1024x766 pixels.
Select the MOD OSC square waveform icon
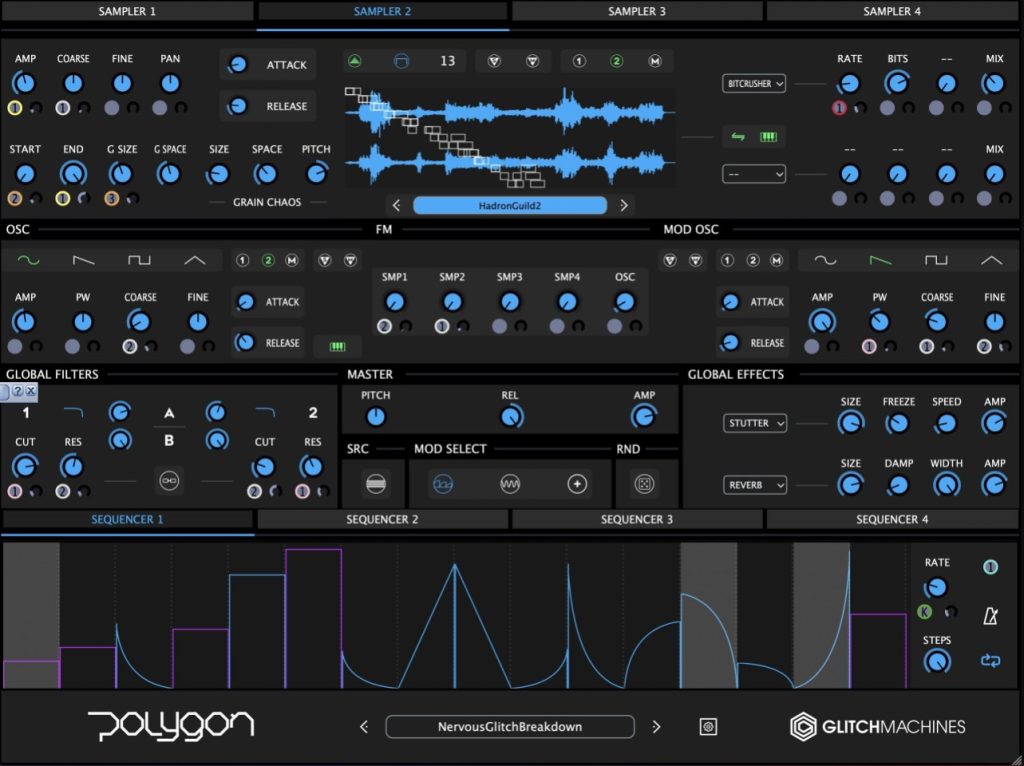(x=936, y=261)
